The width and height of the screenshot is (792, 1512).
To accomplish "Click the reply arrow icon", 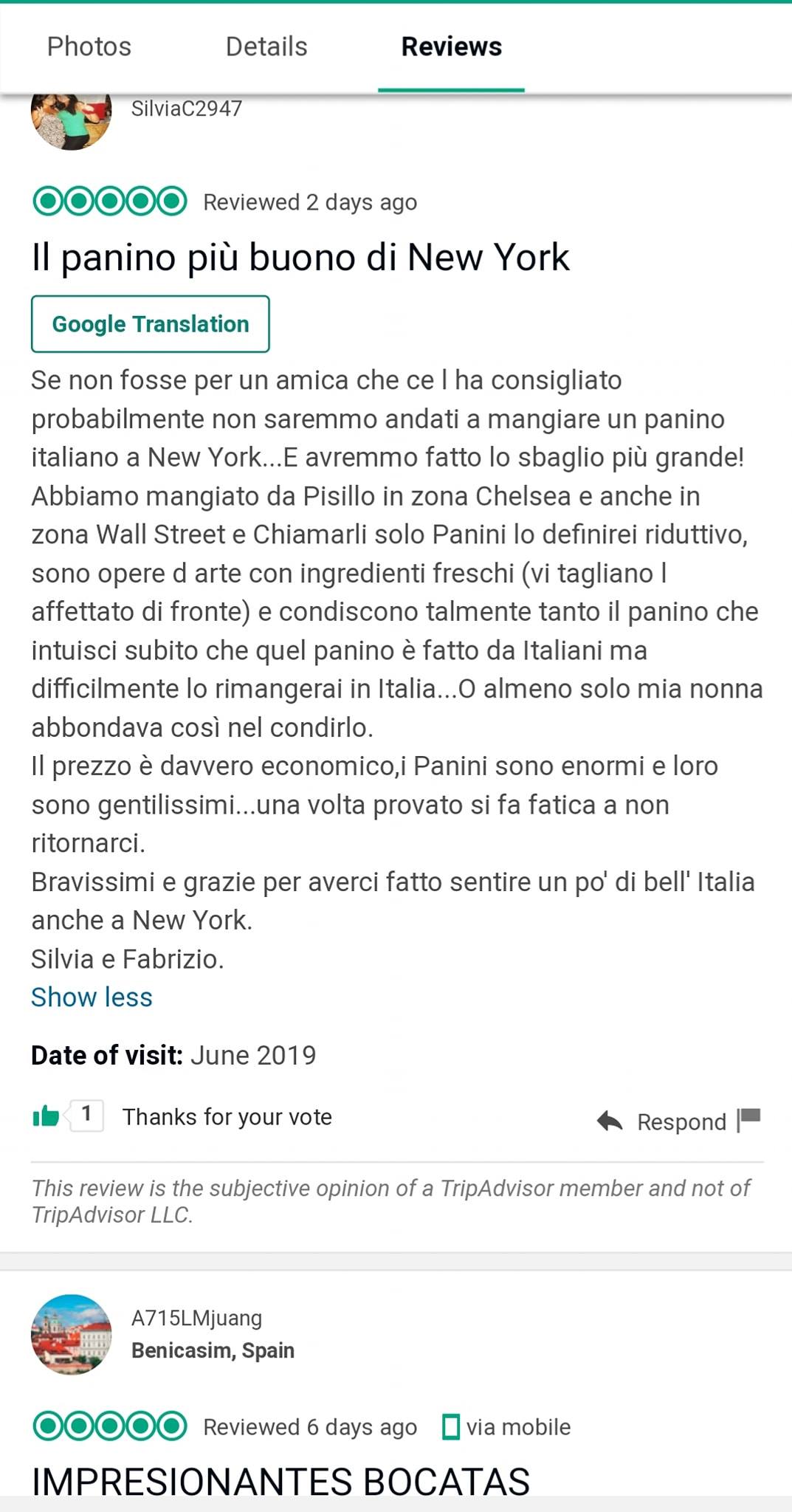I will [610, 1121].
